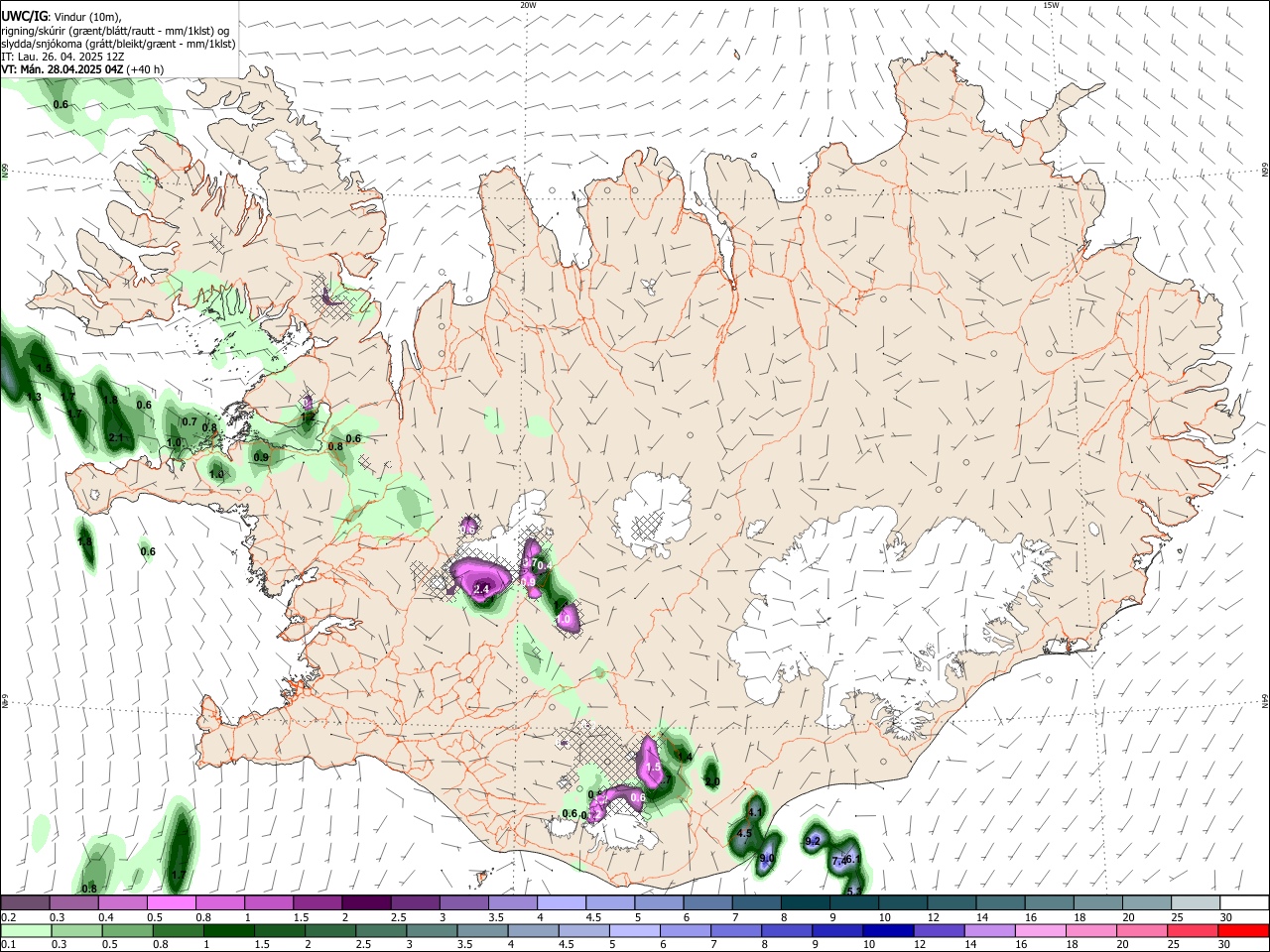
Task: Click the dusky purple 0.2 snow legend swatch
Action: coord(26,902)
